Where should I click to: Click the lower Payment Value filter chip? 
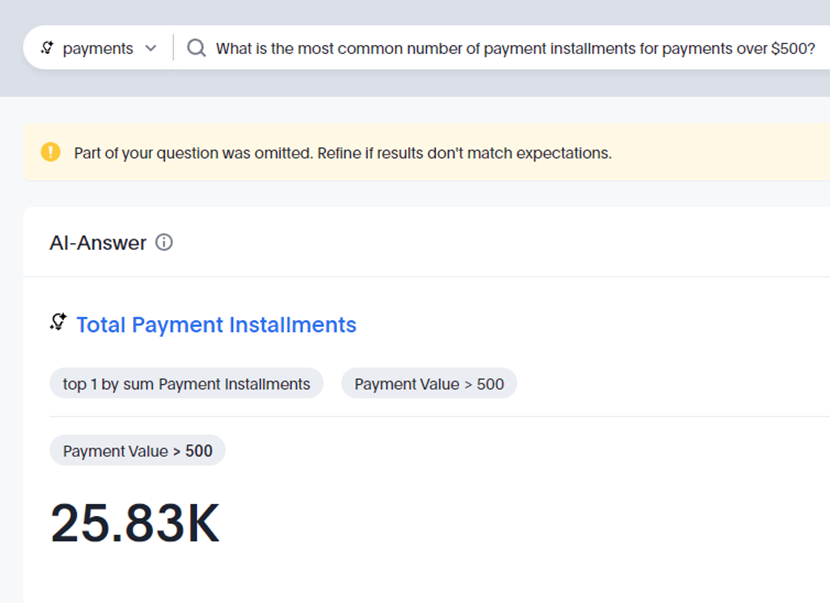click(138, 451)
